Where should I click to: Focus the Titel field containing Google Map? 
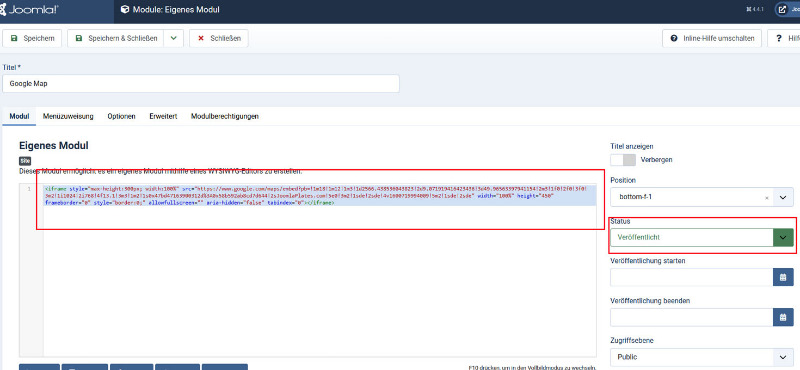tap(201, 84)
